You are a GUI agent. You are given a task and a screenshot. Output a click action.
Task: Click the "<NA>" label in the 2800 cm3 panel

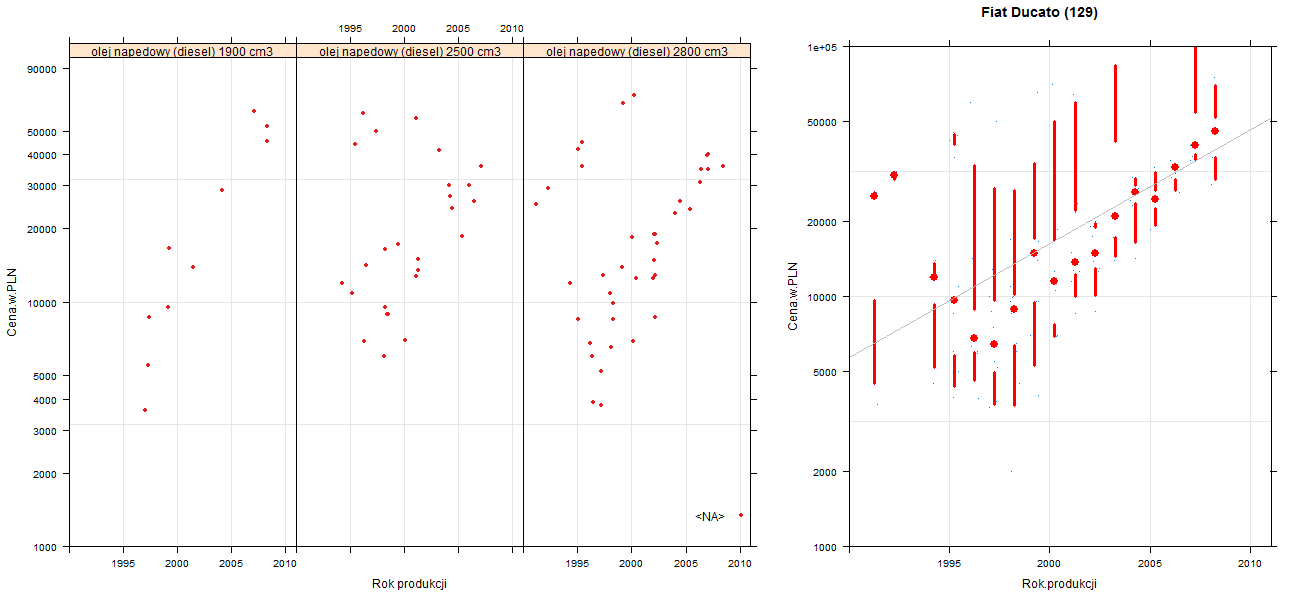coord(709,516)
